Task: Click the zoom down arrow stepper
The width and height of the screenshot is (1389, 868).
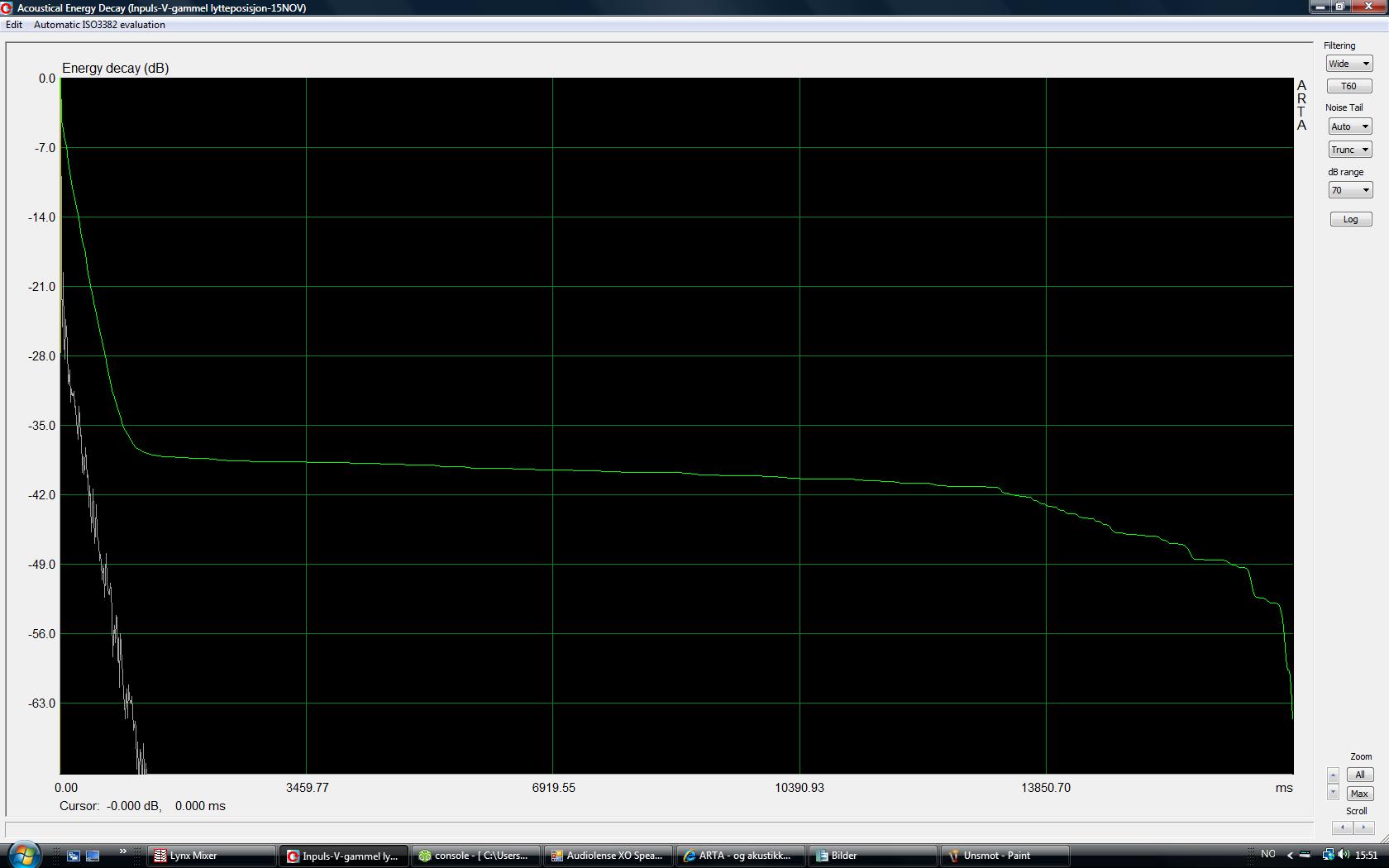Action: click(x=1333, y=793)
